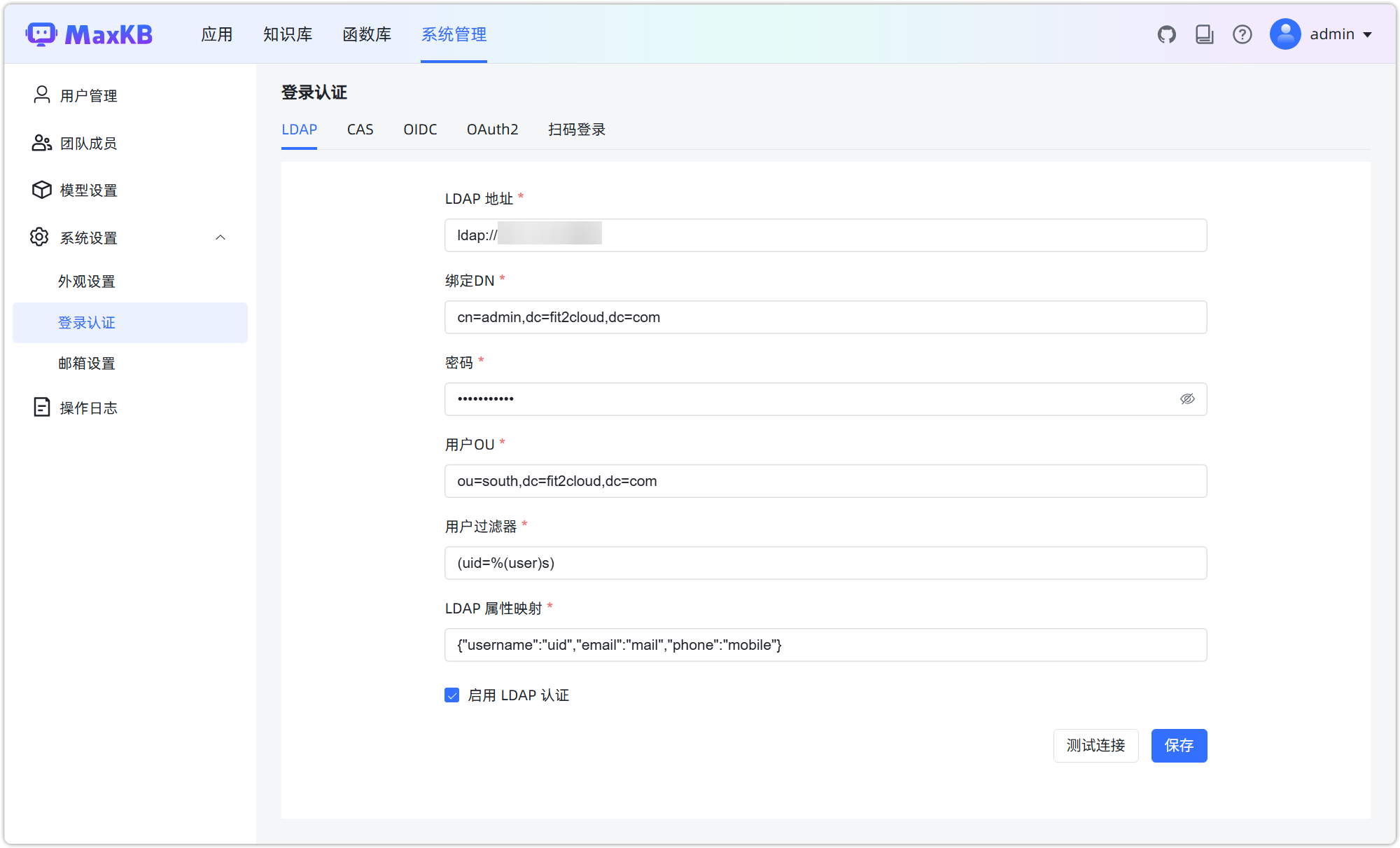Open 团队成员 from the sidebar

pos(86,143)
